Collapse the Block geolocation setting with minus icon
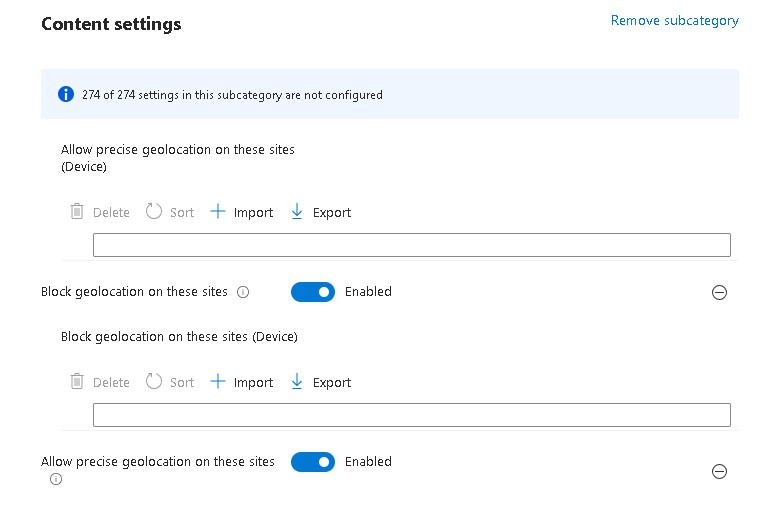 [718, 293]
